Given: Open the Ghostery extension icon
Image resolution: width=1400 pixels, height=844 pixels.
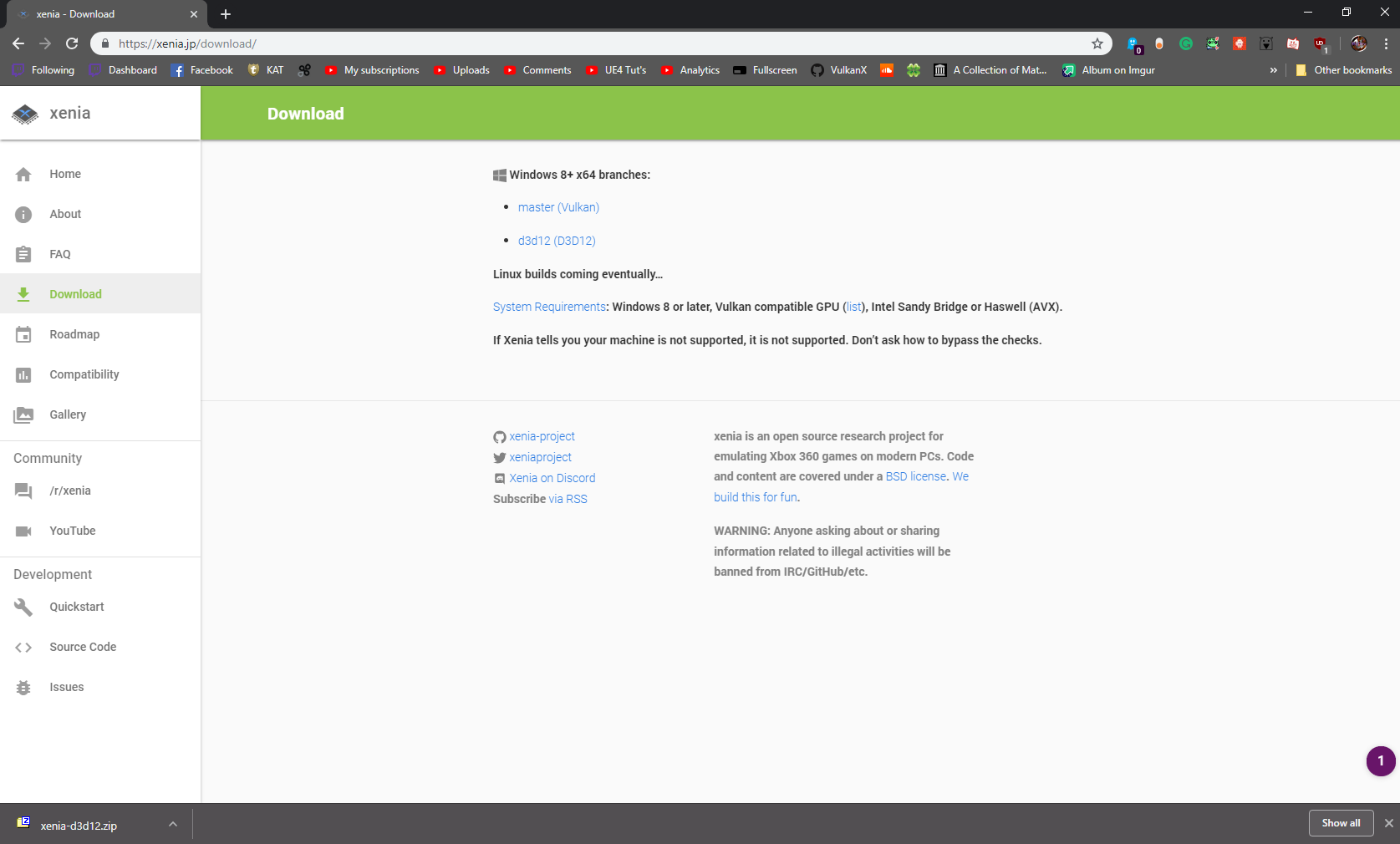Looking at the screenshot, I should click(x=1133, y=43).
